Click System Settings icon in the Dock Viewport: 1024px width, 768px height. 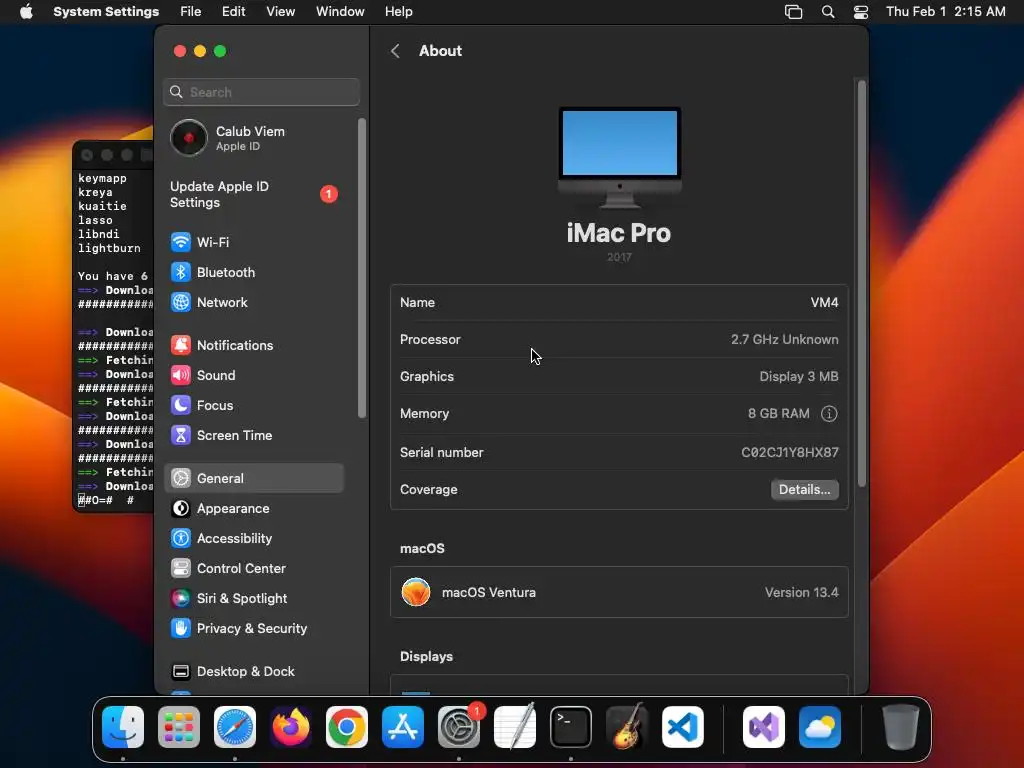coord(458,727)
